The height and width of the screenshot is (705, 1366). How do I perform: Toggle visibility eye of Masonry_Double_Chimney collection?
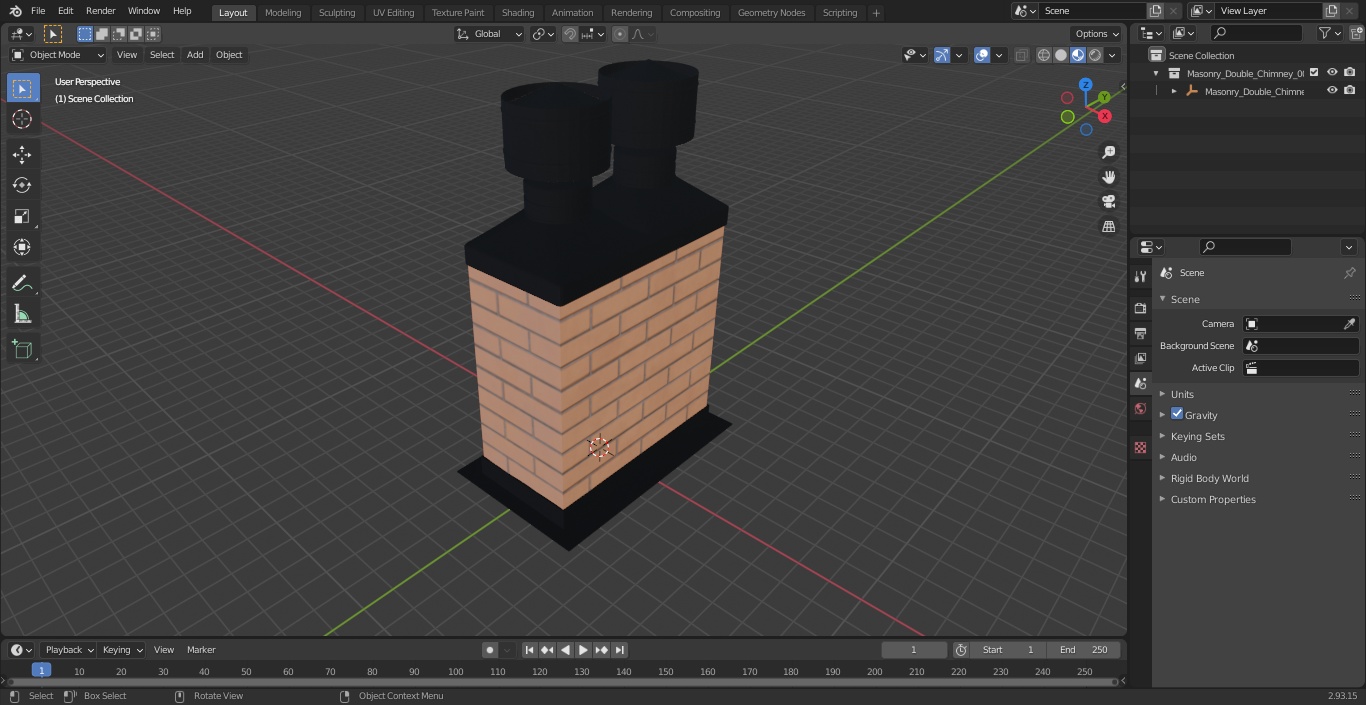pos(1331,73)
